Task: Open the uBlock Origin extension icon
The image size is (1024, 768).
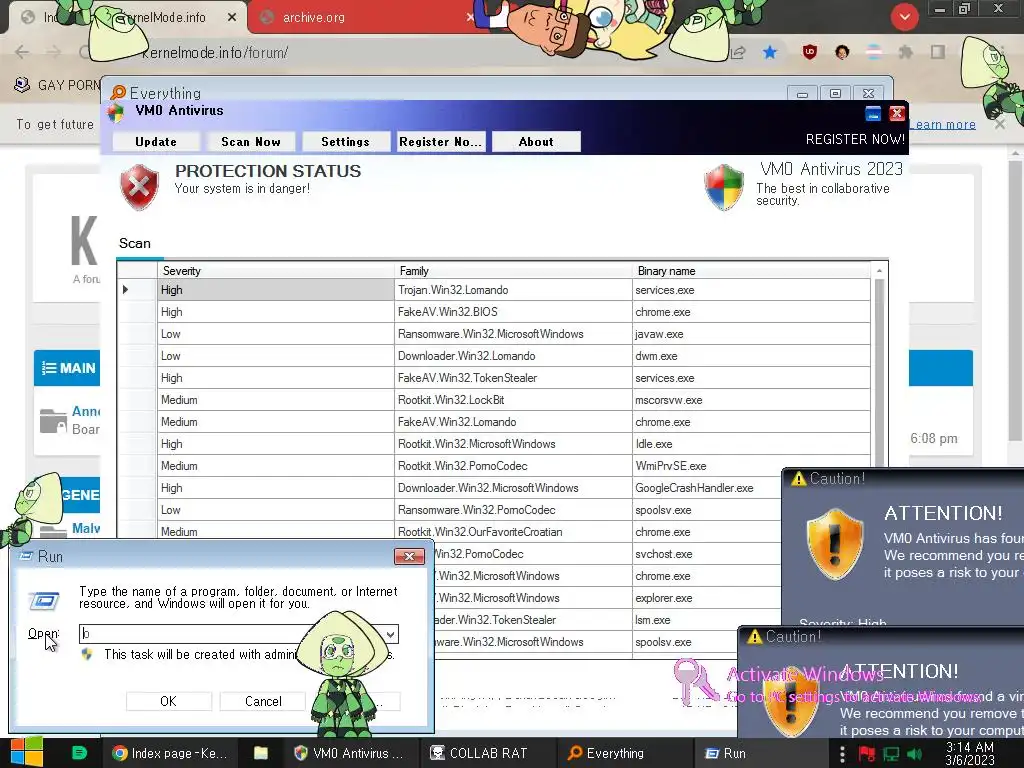Action: (810, 52)
